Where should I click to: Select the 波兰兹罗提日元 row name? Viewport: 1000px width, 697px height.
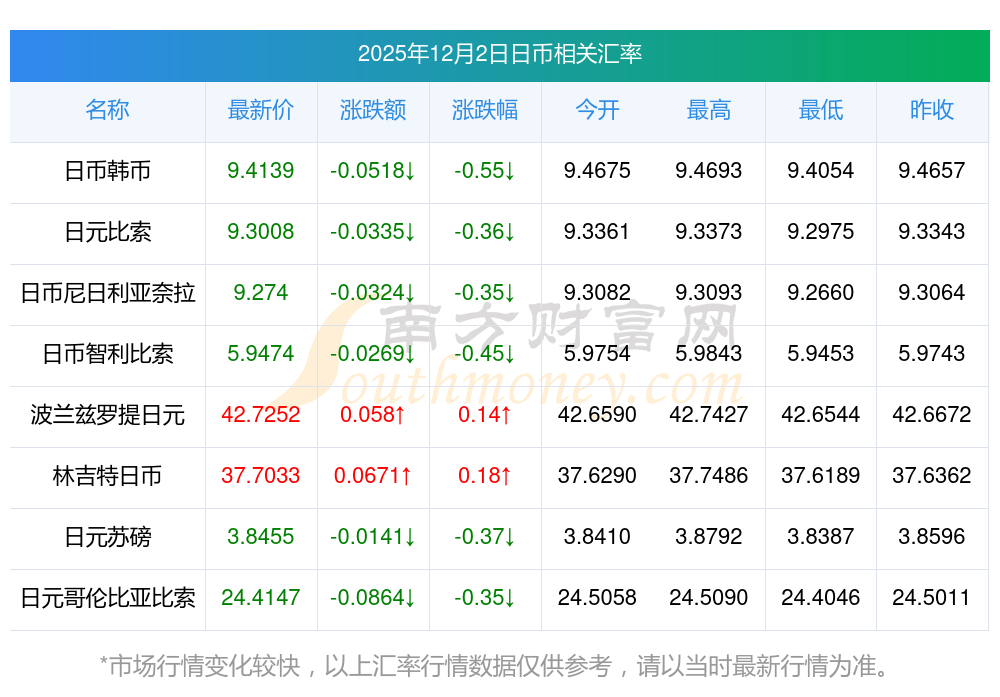[x=108, y=415]
